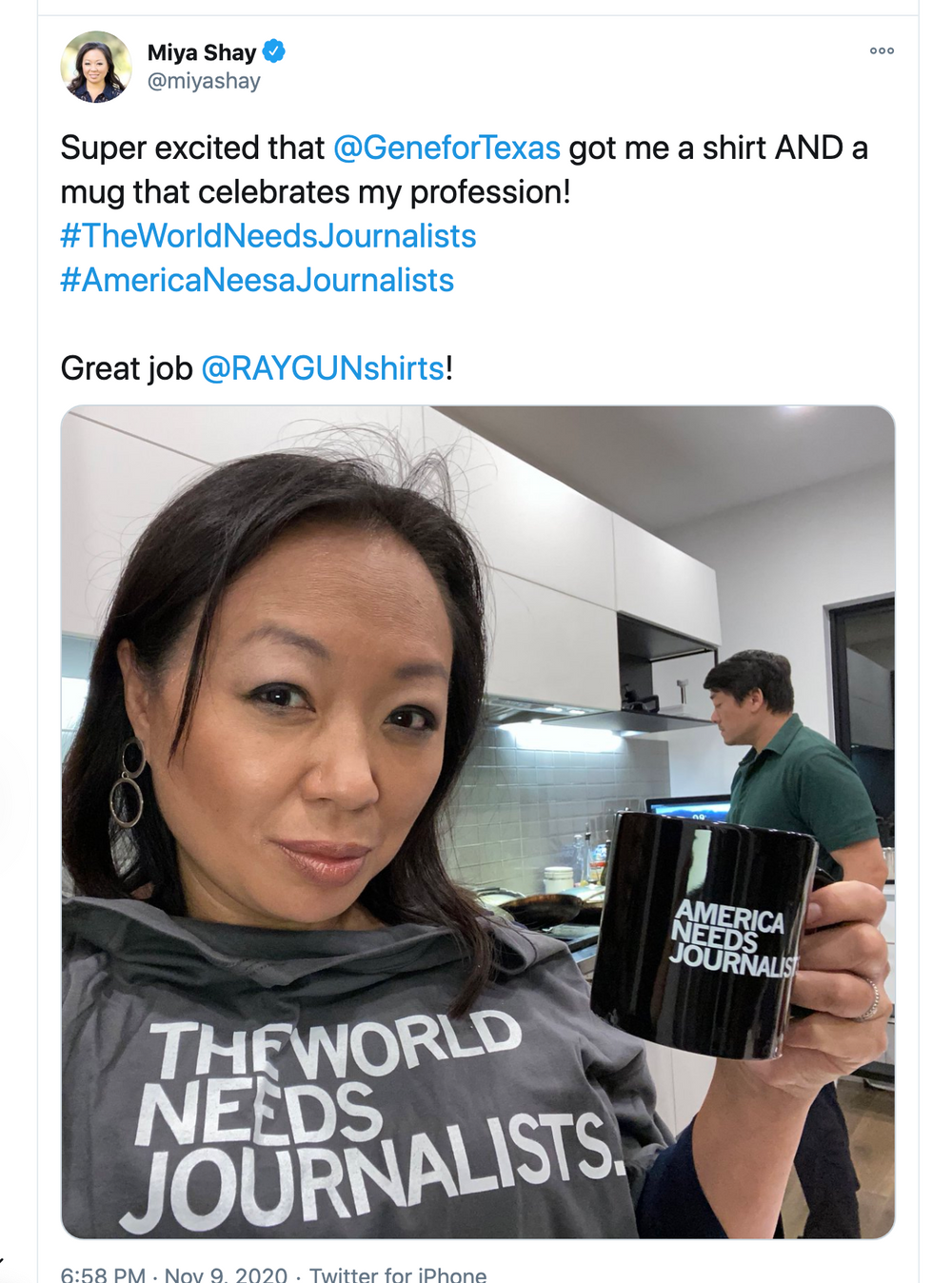Open the tweet's more options menu
The height and width of the screenshot is (1283, 952).
(x=882, y=51)
